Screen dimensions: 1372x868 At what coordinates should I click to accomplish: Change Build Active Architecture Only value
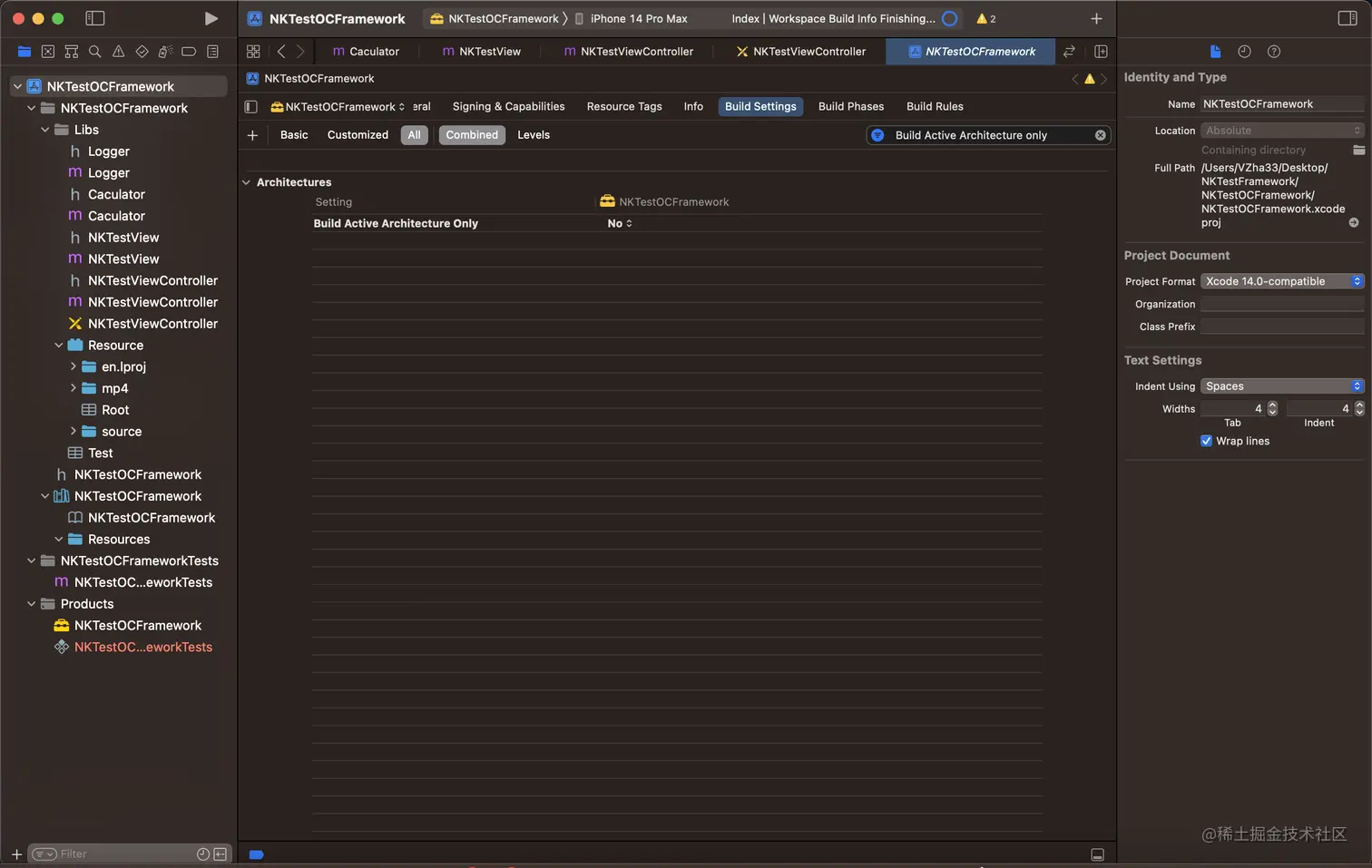coord(620,223)
